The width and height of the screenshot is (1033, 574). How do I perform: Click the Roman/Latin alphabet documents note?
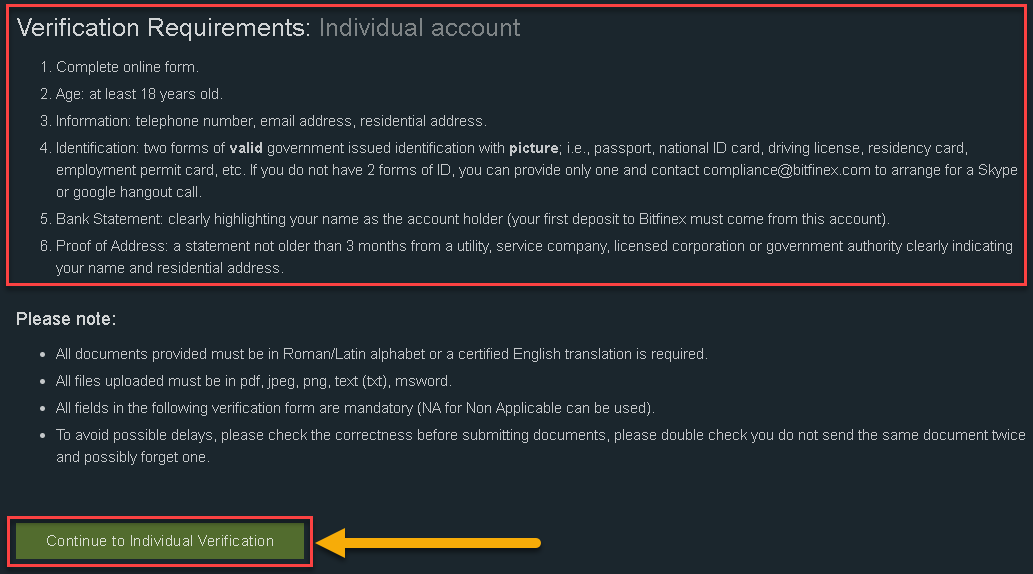tap(381, 355)
